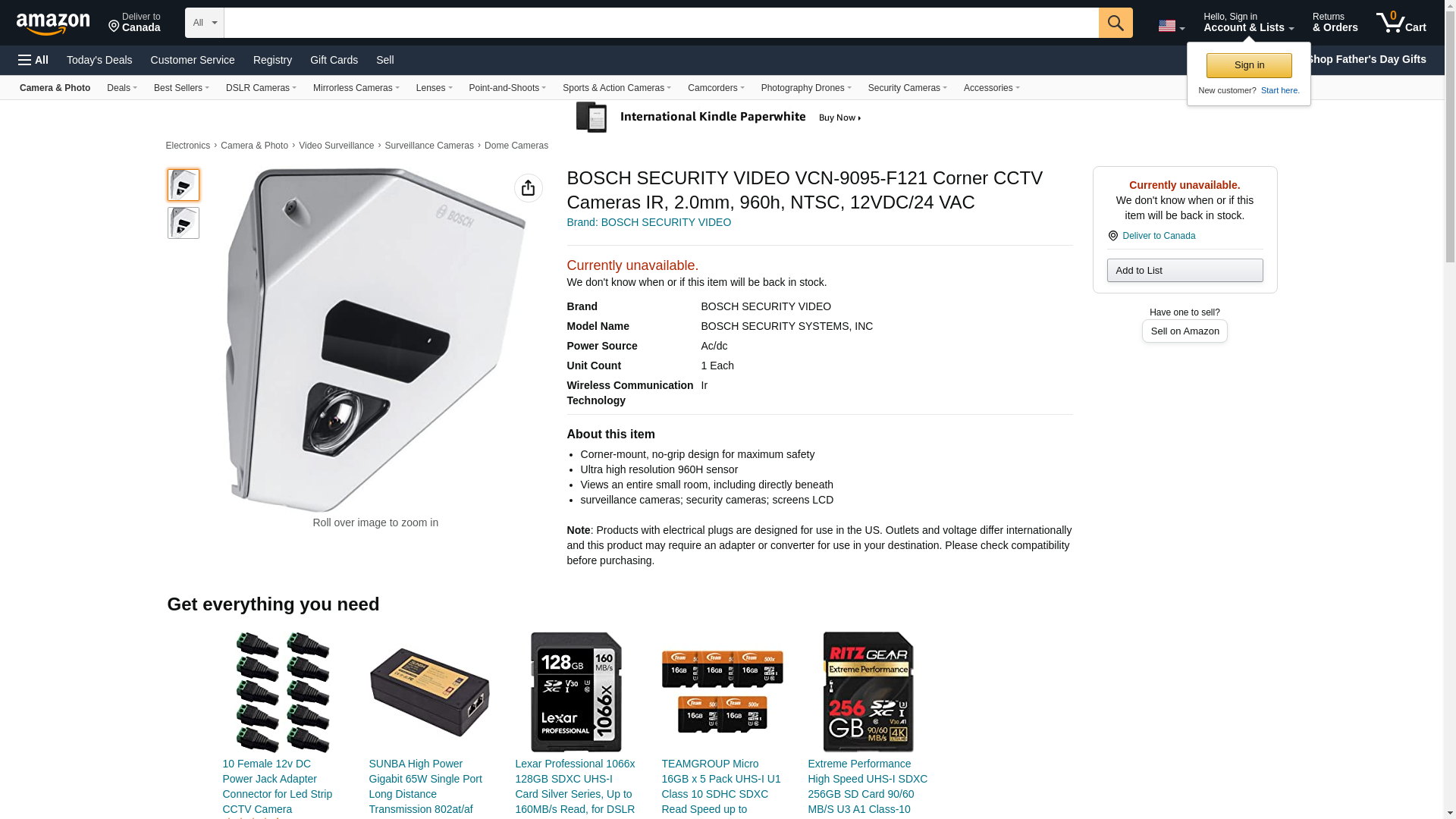Image resolution: width=1456 pixels, height=819 pixels.
Task: Click inside the Amazon search field
Action: coord(661,23)
